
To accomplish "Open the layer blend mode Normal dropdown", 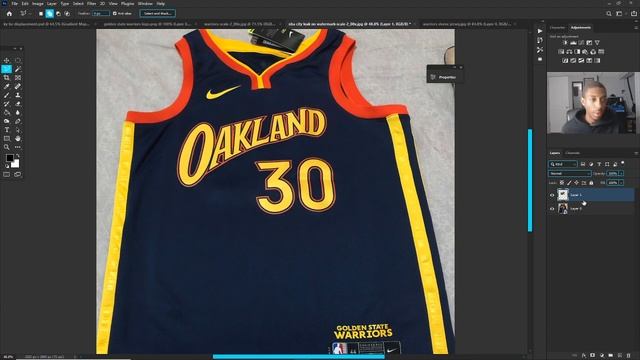I will click(569, 173).
